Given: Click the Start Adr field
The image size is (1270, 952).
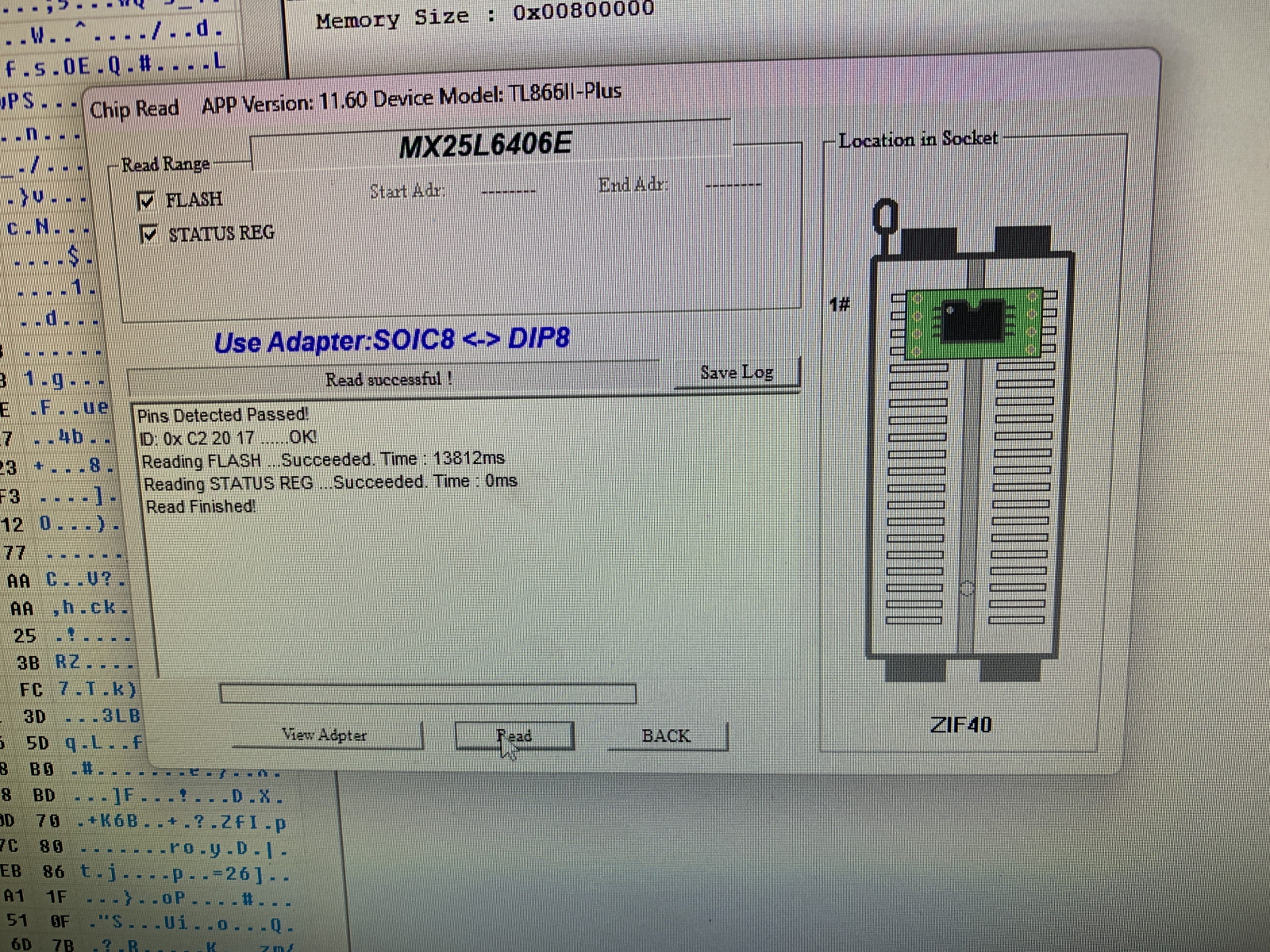Looking at the screenshot, I should tap(508, 190).
